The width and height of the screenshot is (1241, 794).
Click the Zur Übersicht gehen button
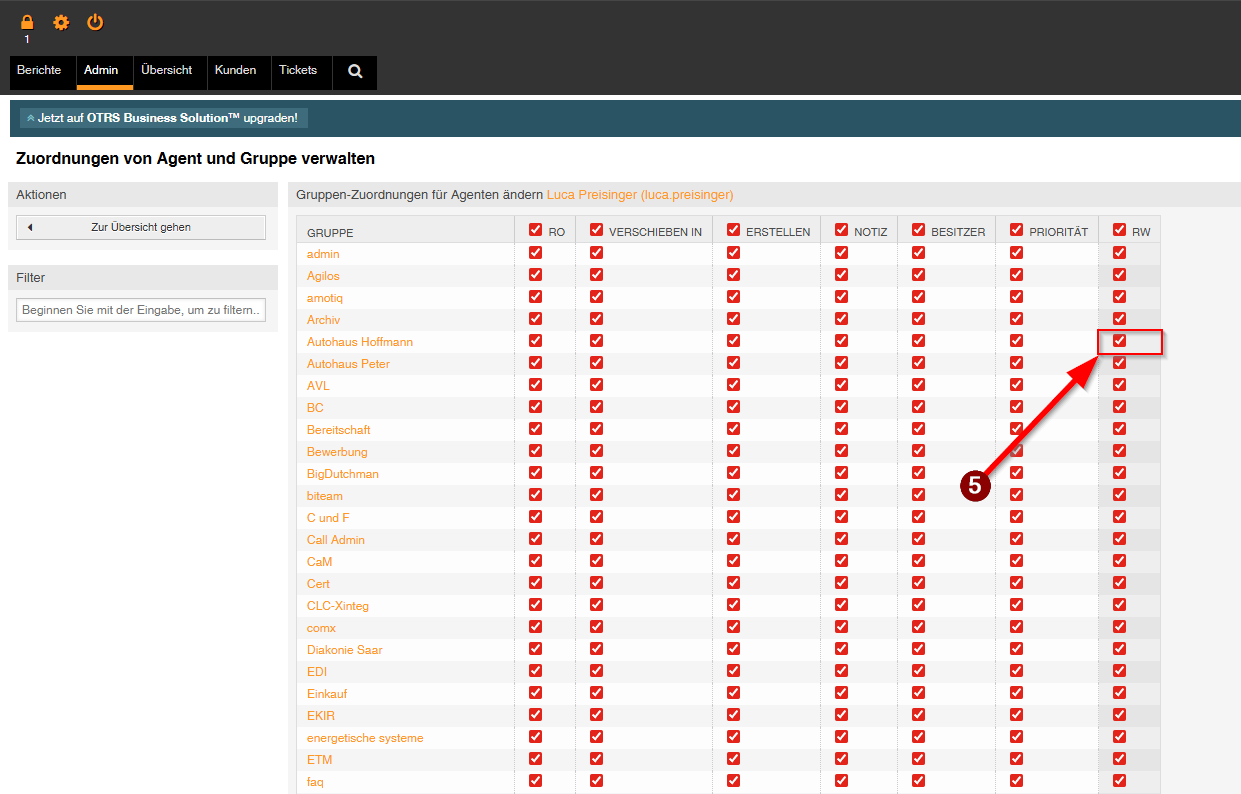(x=141, y=227)
